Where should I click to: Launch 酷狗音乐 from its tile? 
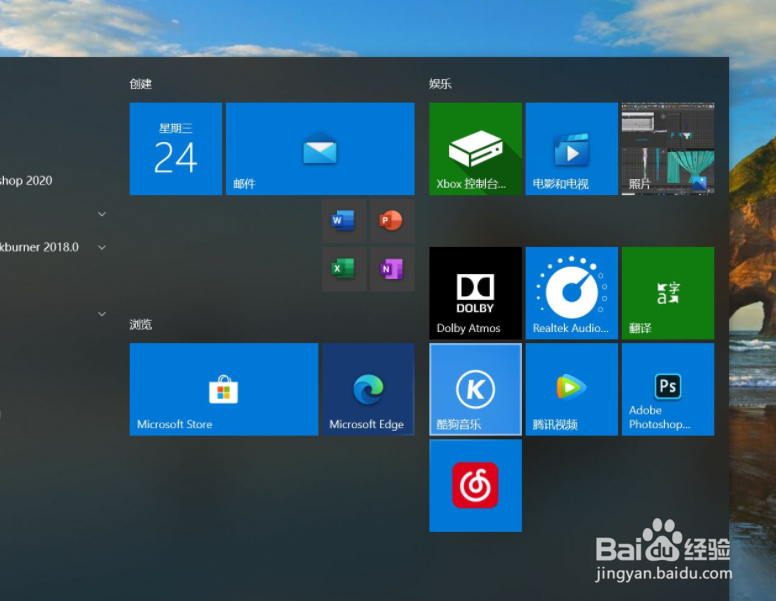point(475,389)
